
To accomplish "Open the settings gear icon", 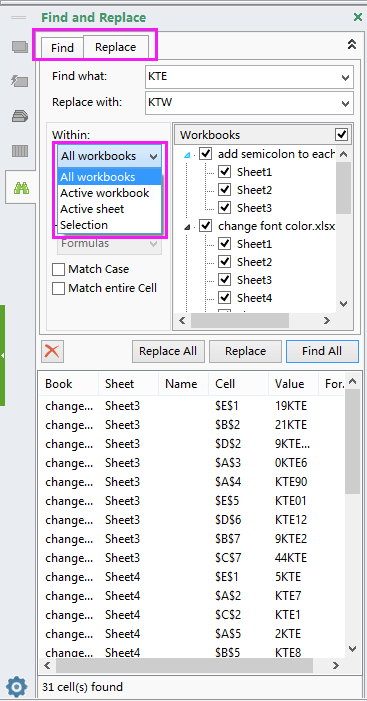I will (17, 686).
